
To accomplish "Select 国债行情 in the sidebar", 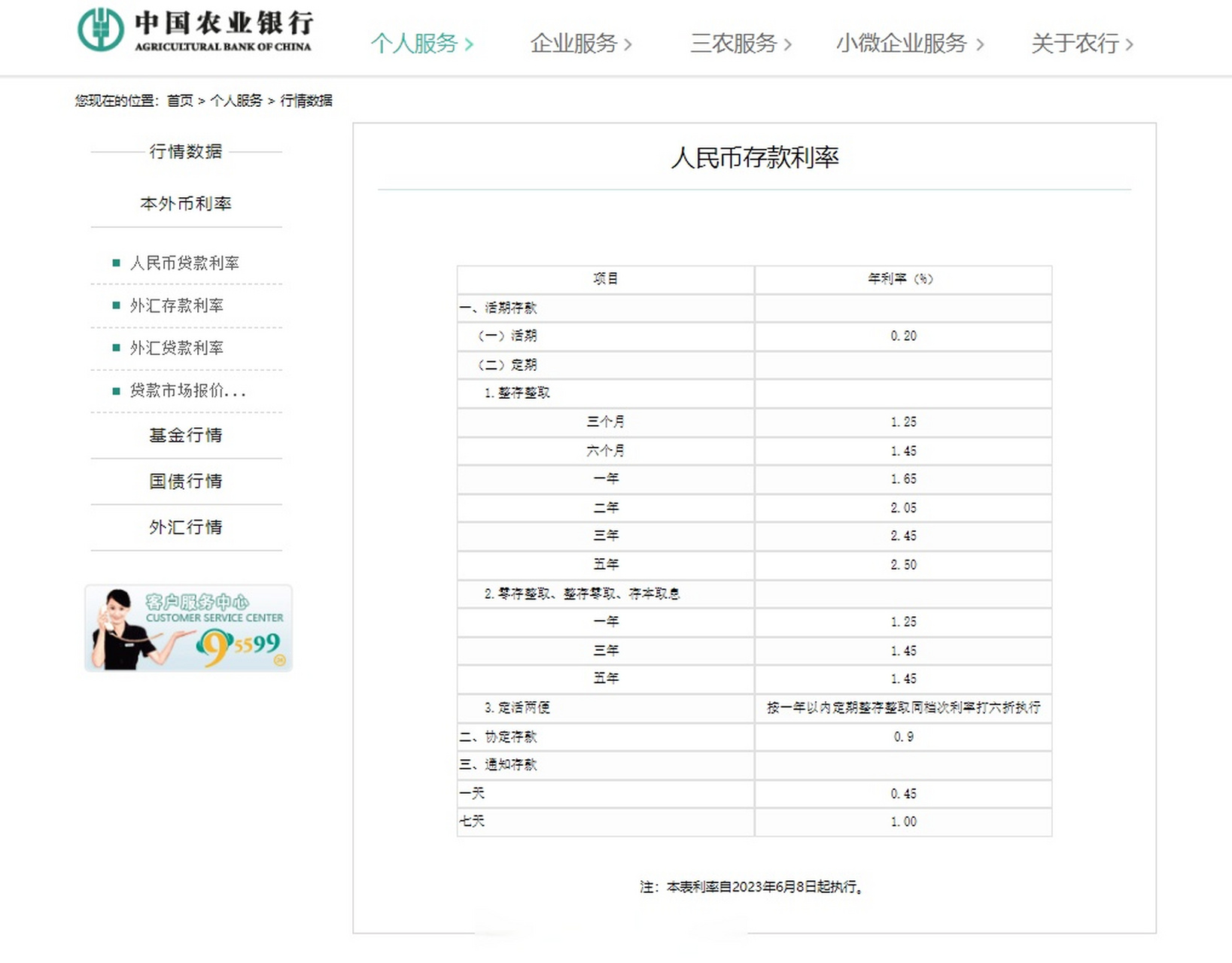I will 185,481.
